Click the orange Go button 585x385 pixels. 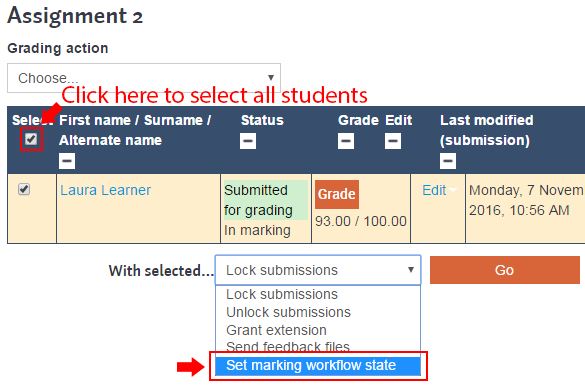505,270
